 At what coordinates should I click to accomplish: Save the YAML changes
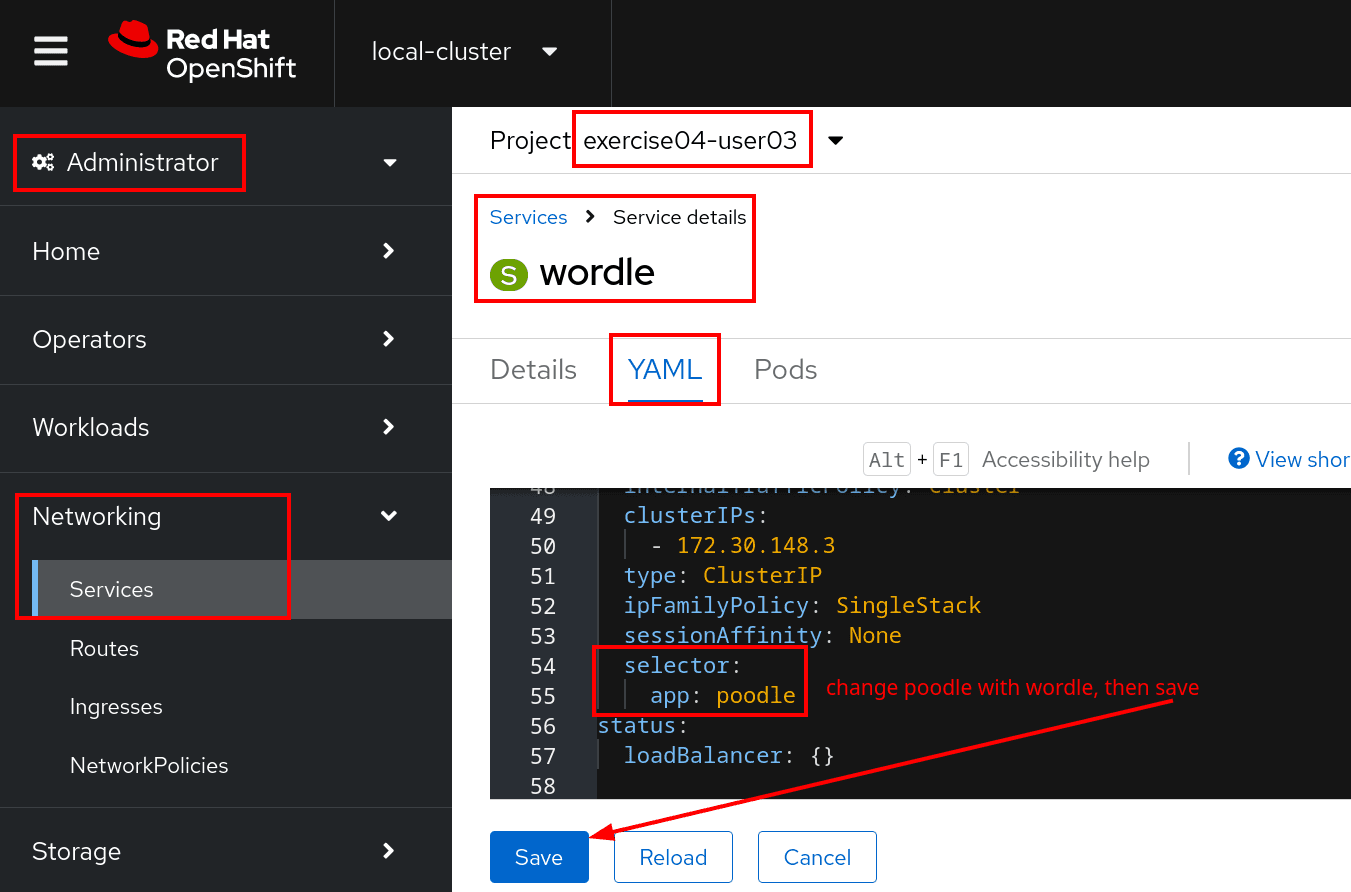pos(539,857)
